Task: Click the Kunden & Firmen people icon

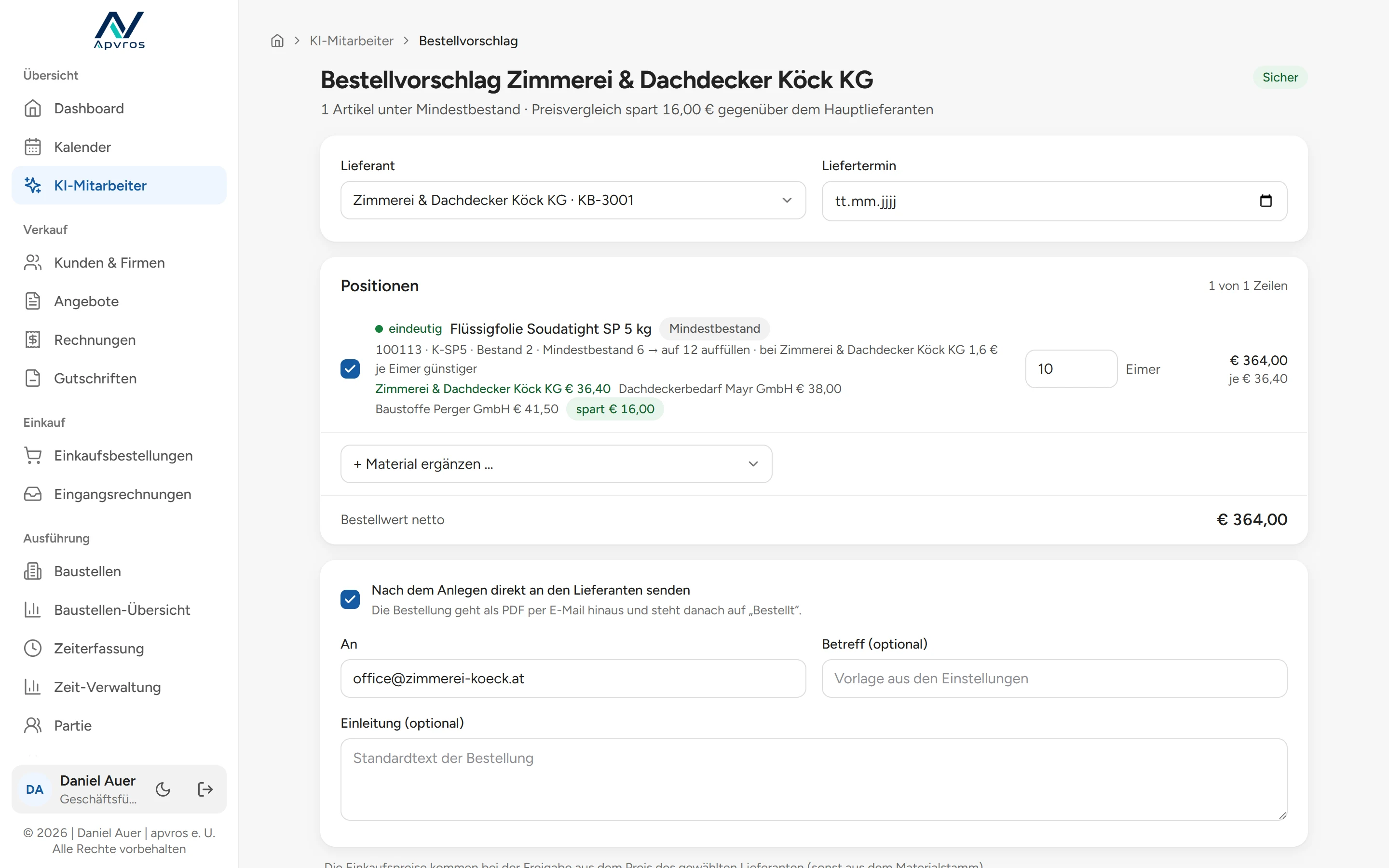Action: click(33, 262)
